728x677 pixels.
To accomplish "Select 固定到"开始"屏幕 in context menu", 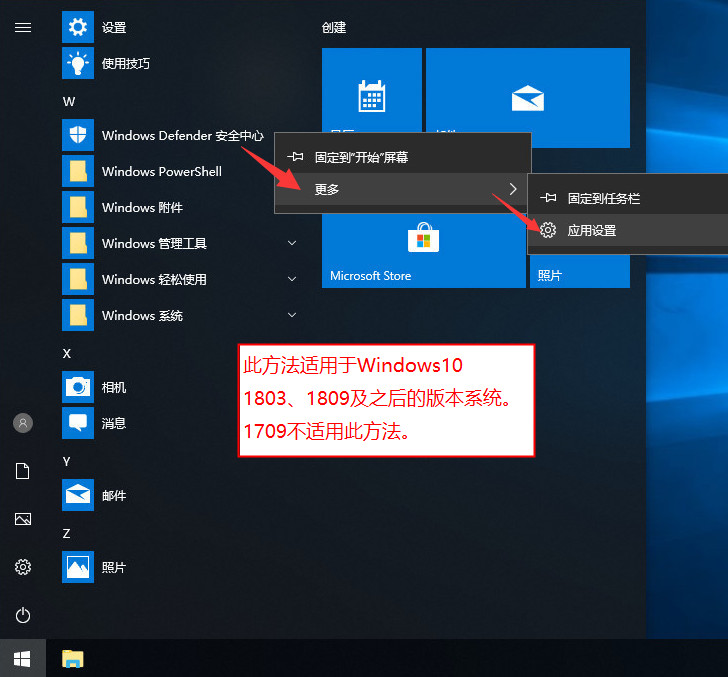I will (x=403, y=157).
